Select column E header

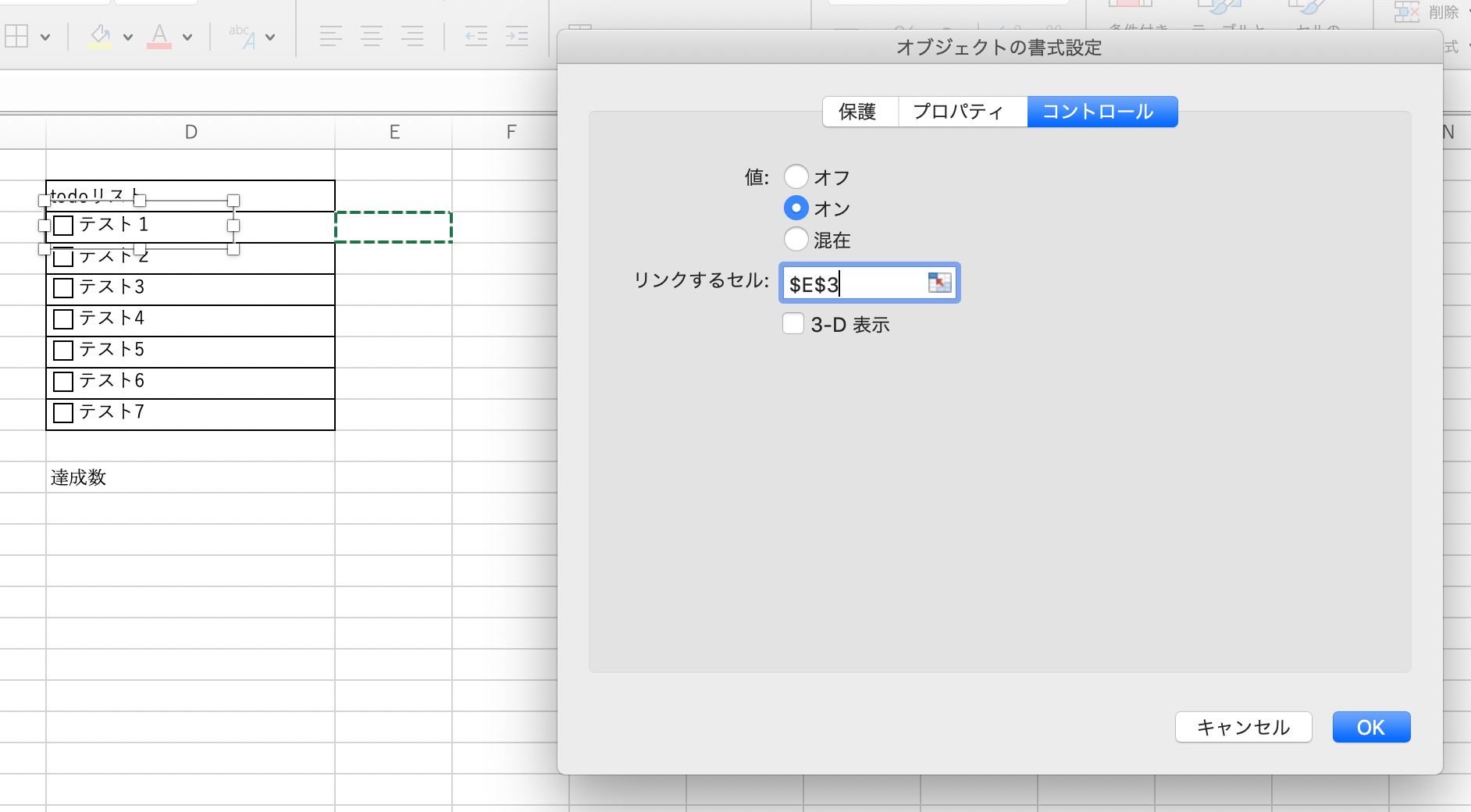394,132
